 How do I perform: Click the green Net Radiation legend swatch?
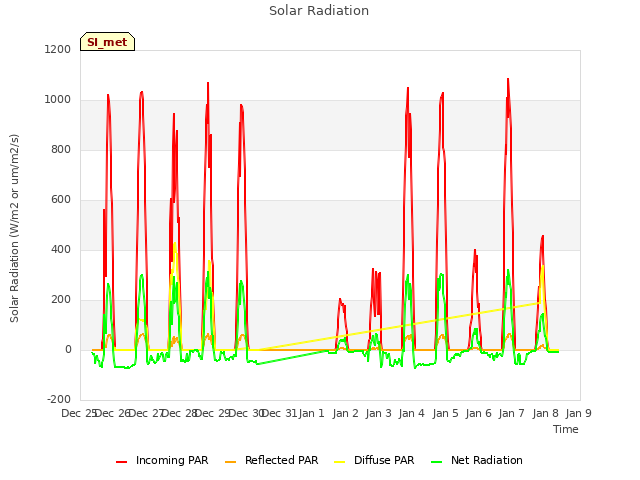437,461
